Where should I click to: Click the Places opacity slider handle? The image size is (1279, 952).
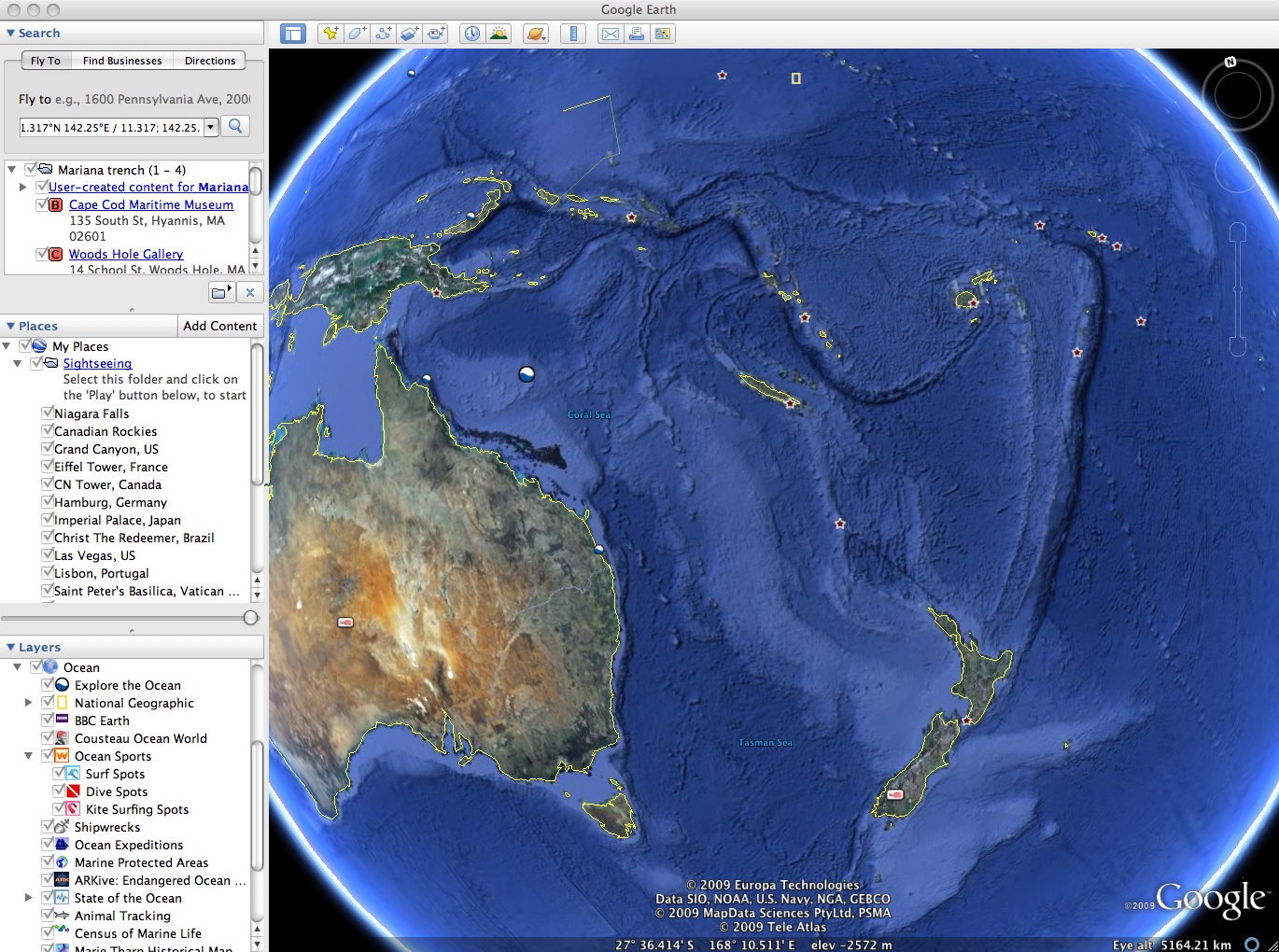tap(250, 617)
